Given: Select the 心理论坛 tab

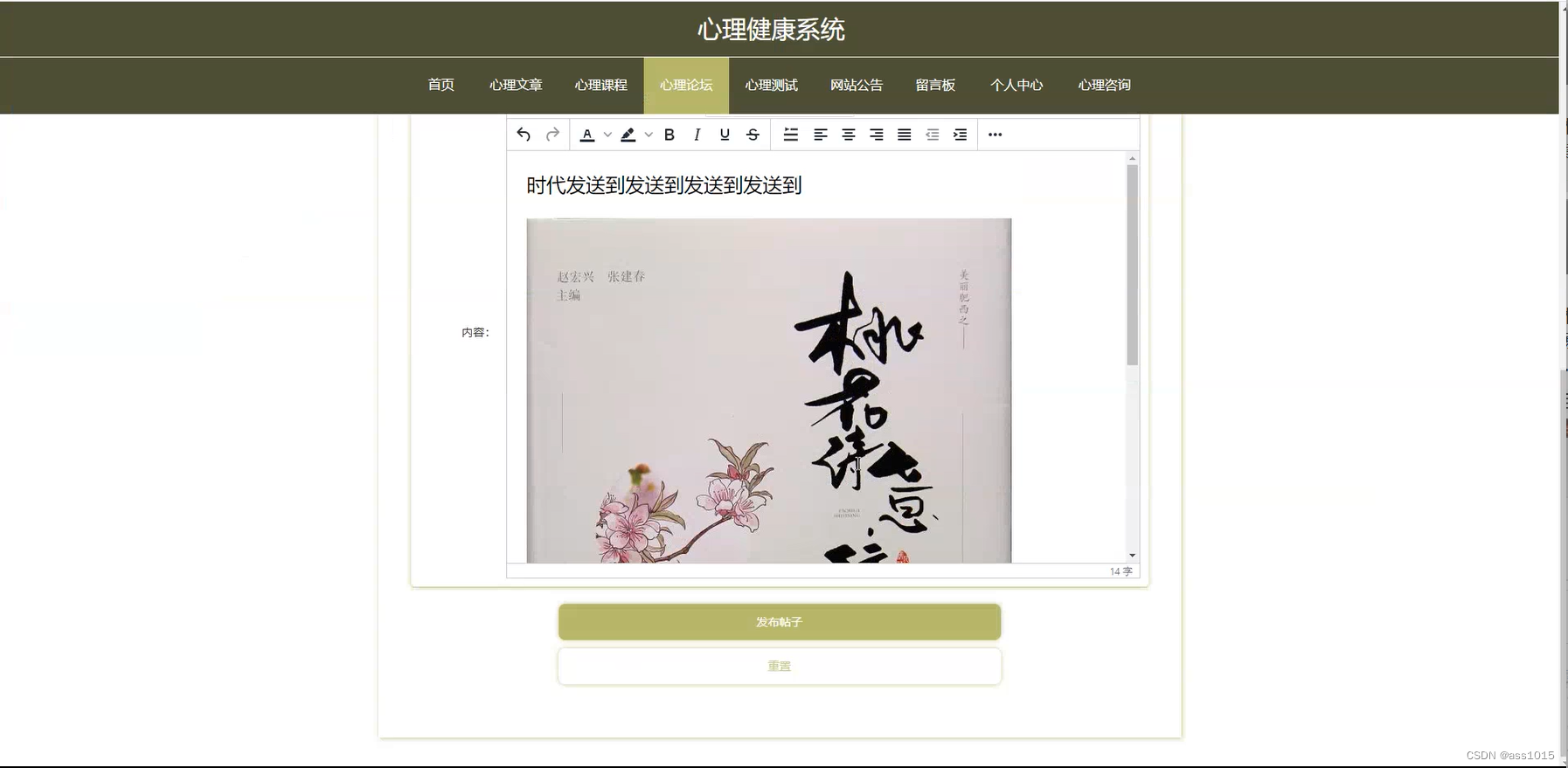Looking at the screenshot, I should (686, 85).
